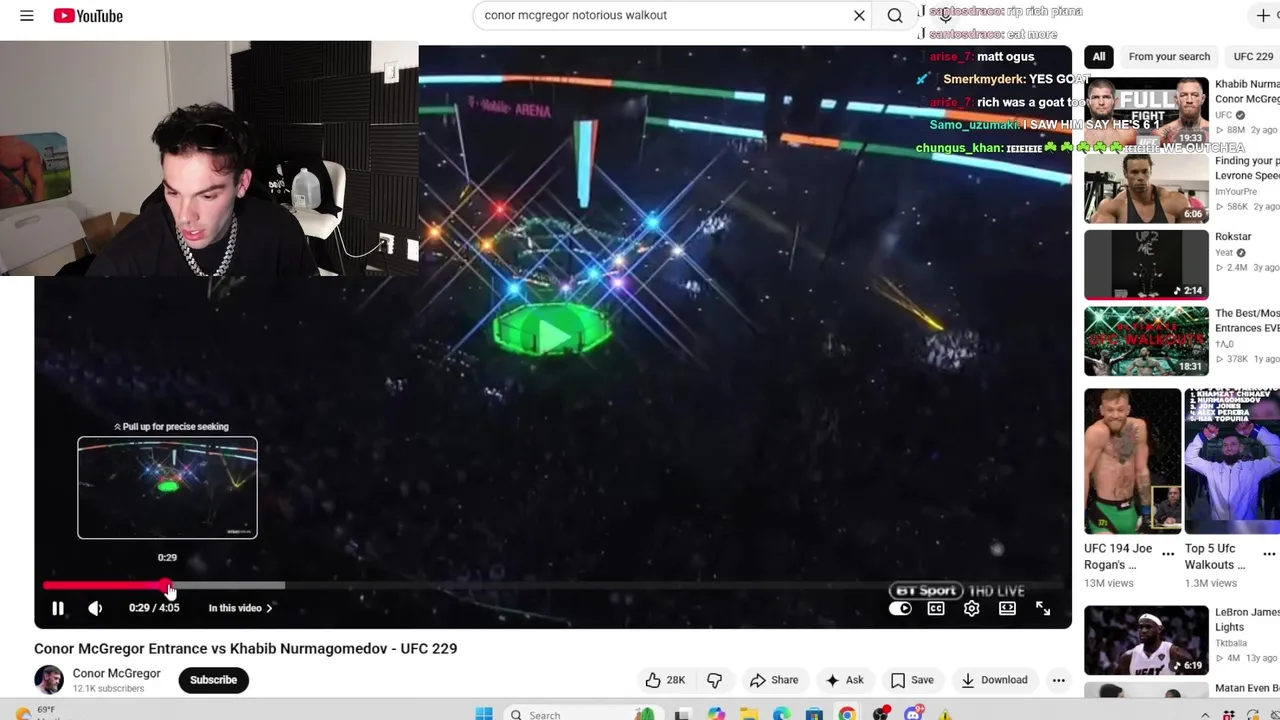The image size is (1280, 720).
Task: Like the video (28K)
Action: (665, 680)
